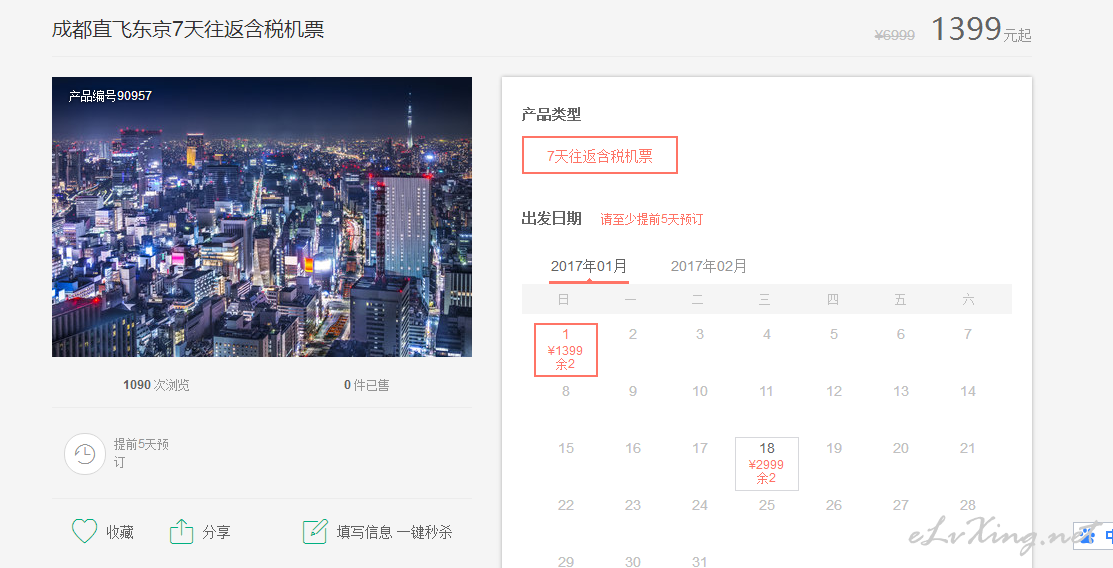Click the 日 weekday header

(564, 300)
